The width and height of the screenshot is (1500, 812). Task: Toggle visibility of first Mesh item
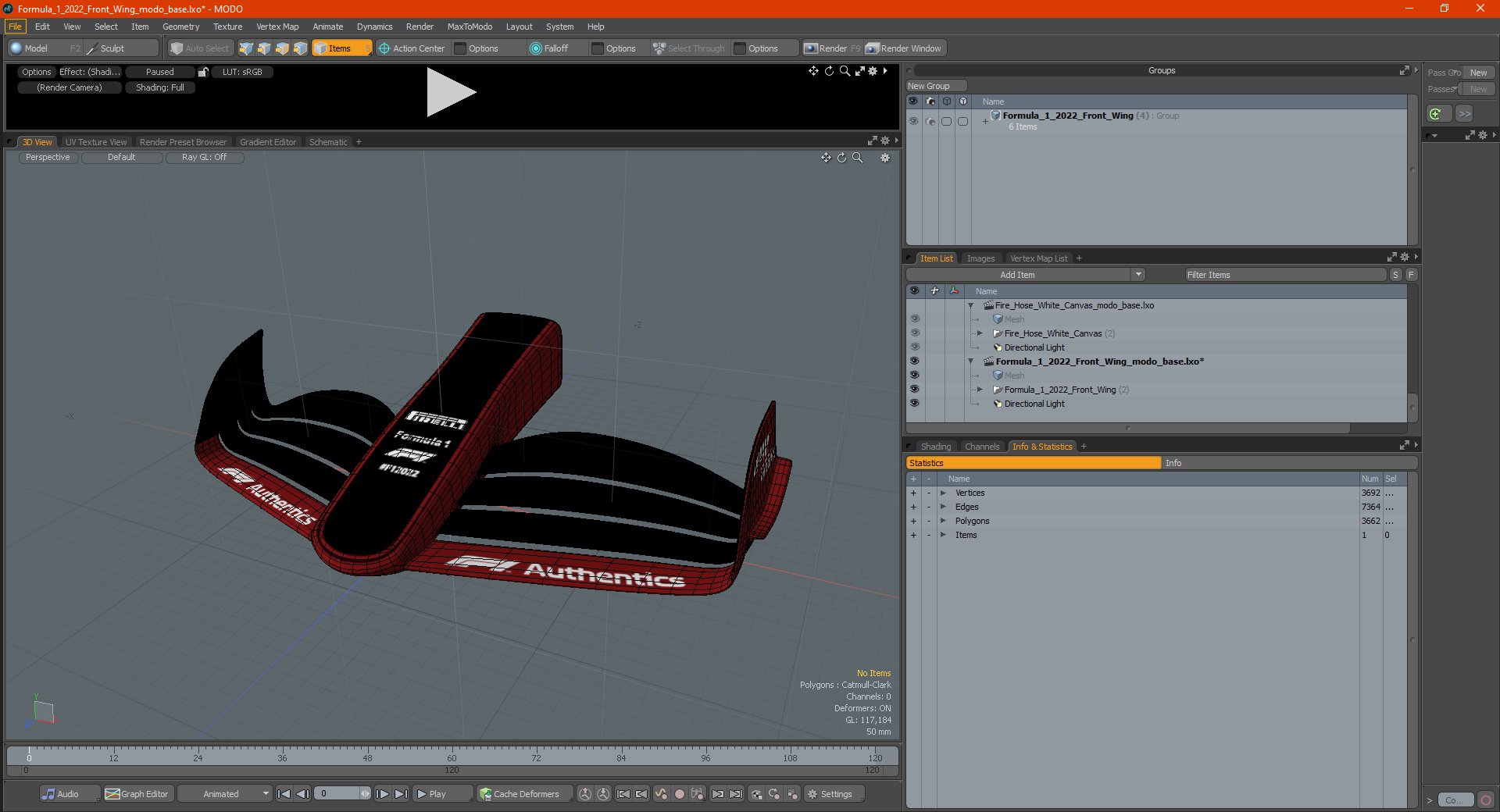coord(914,319)
